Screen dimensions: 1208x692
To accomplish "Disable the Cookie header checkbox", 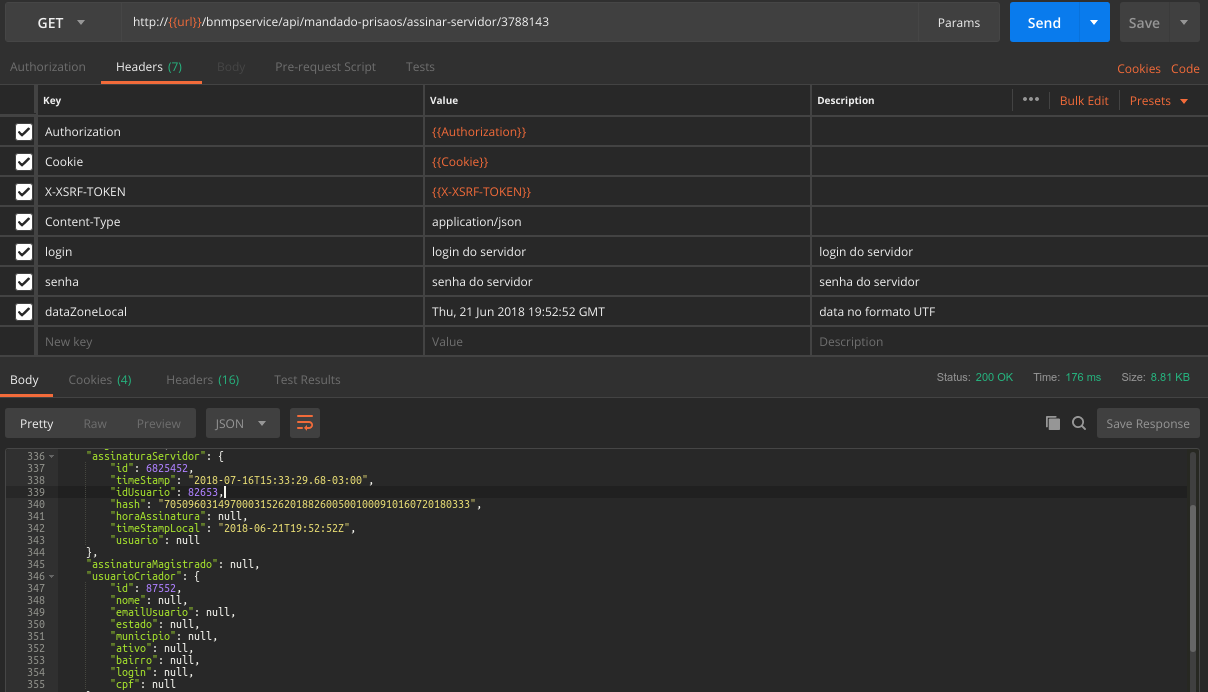I will [x=24, y=162].
